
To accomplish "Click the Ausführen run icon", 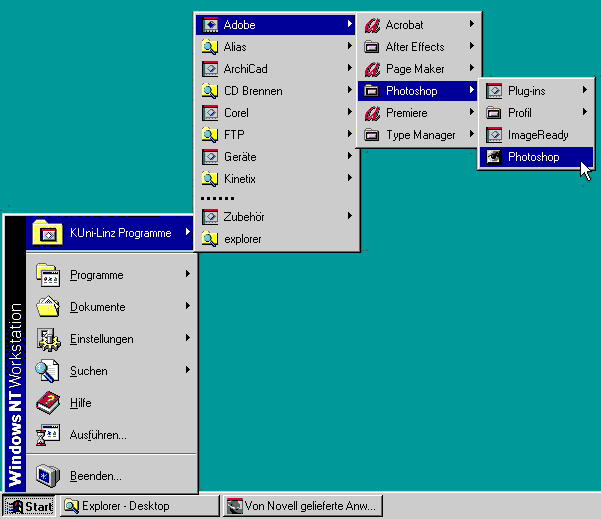I will click(x=48, y=435).
